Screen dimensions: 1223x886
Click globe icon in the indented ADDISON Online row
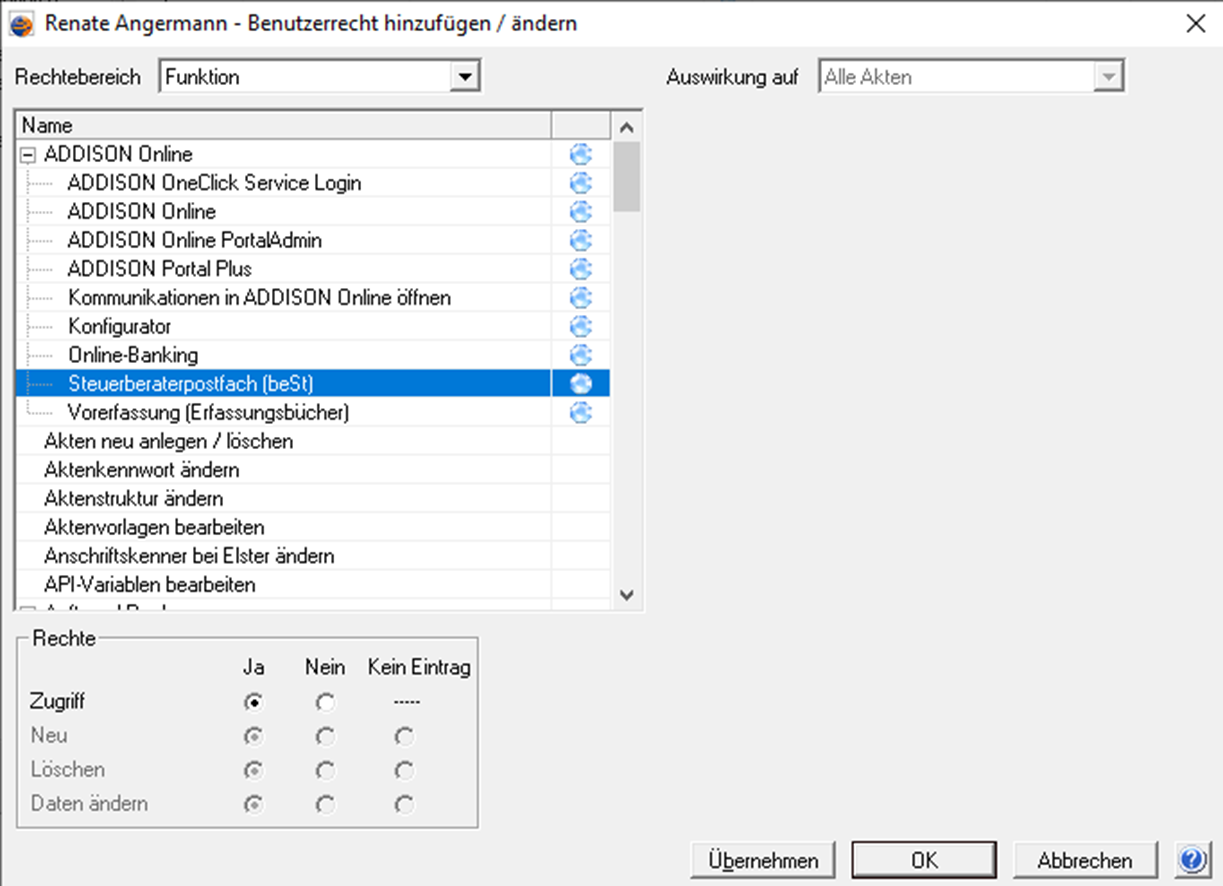coord(581,212)
